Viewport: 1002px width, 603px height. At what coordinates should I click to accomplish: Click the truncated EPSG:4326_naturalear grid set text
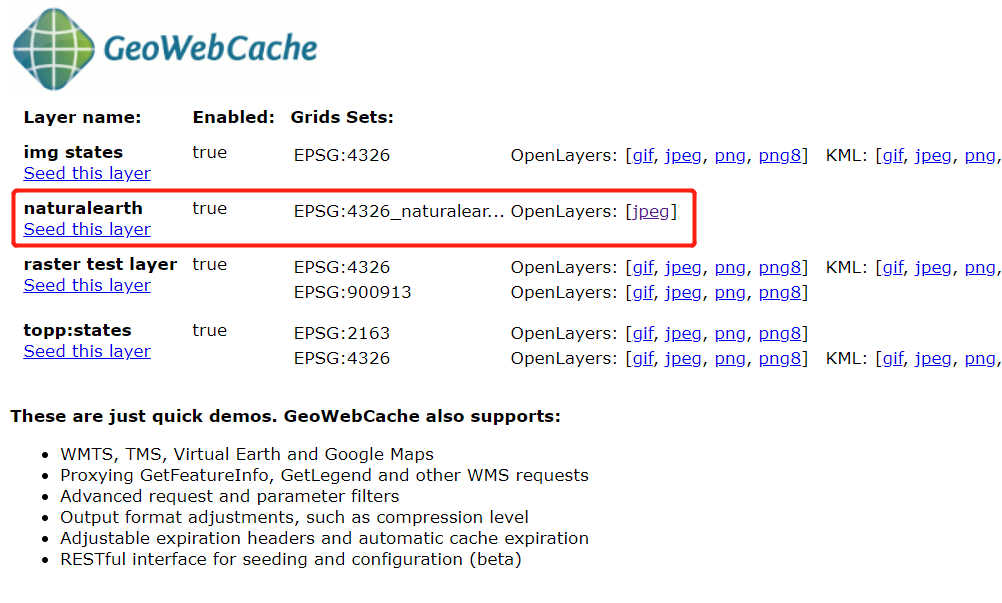399,211
